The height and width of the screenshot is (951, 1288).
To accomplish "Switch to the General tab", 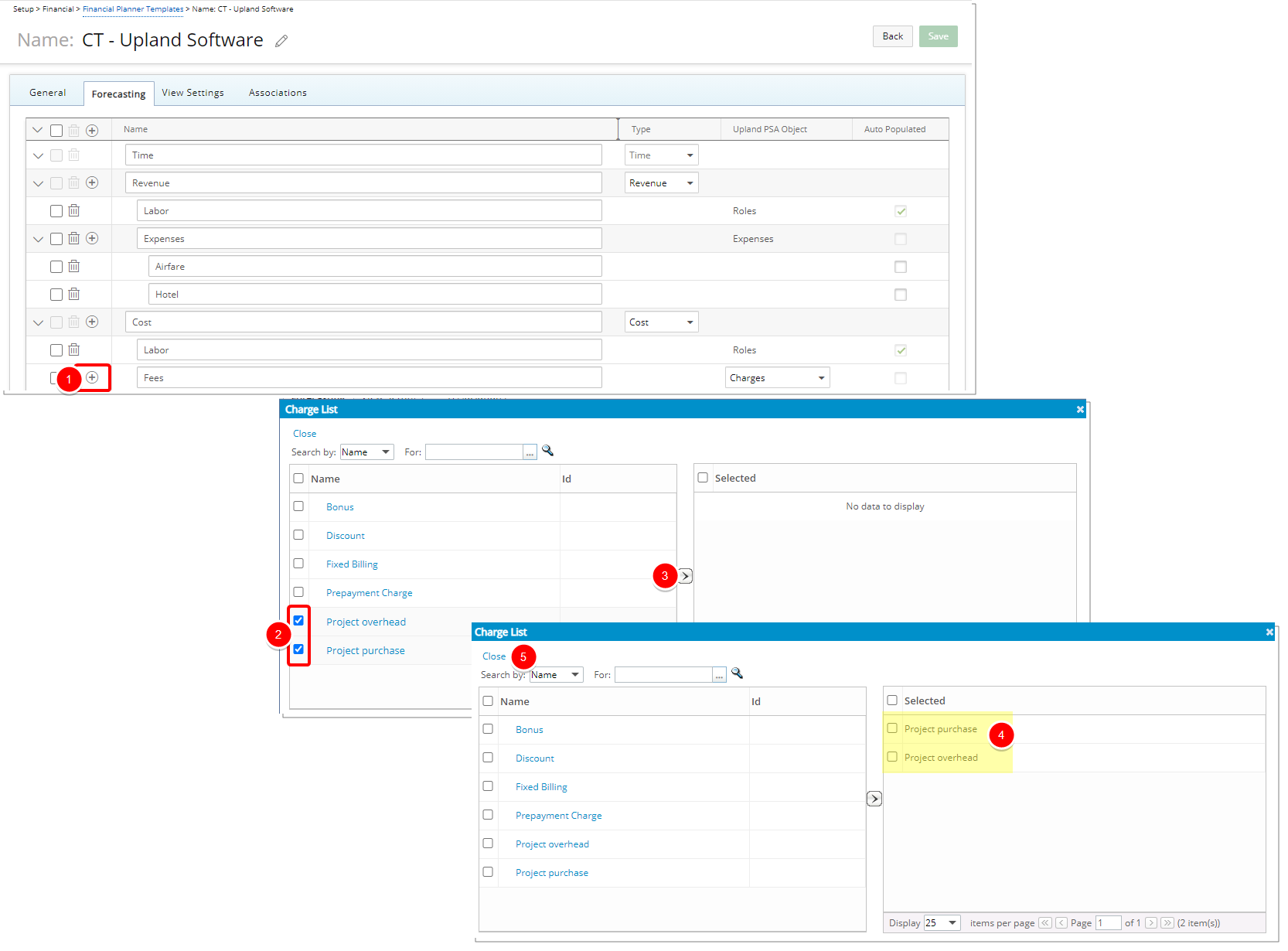I will (x=47, y=93).
